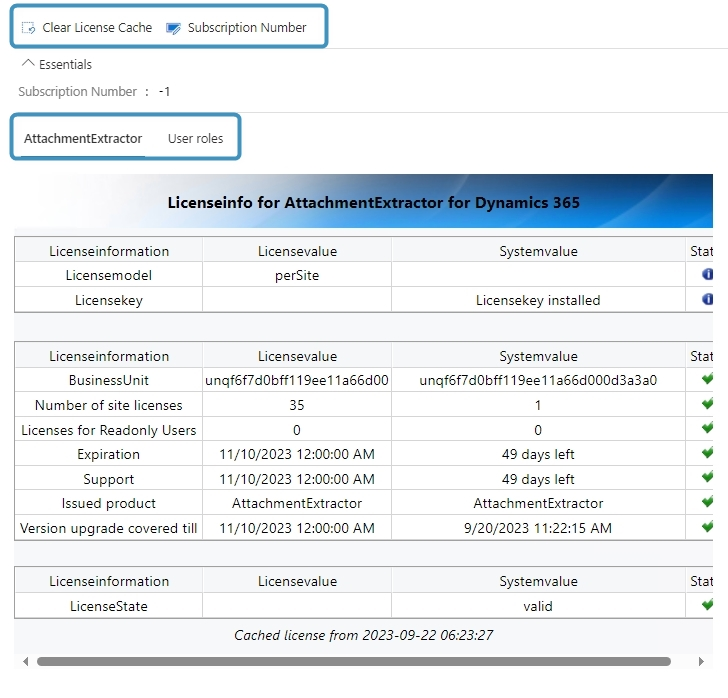The height and width of the screenshot is (698, 728).
Task: Click the Subscription Number button label
Action: tap(247, 28)
